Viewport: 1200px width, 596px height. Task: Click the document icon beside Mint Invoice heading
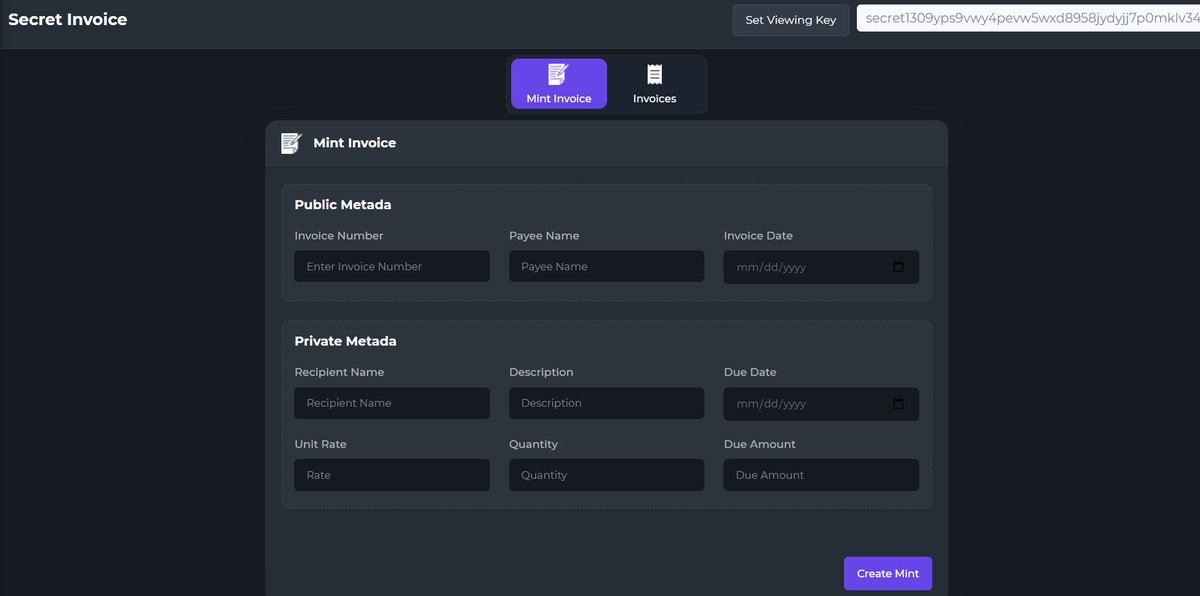(x=290, y=142)
